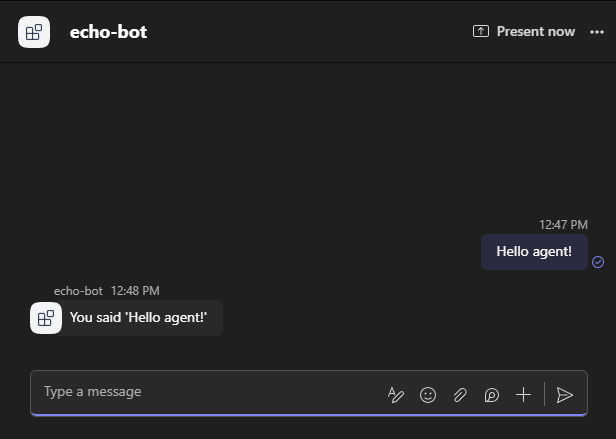616x439 pixels.
Task: Open the three-dot more options menu
Action: 597,32
